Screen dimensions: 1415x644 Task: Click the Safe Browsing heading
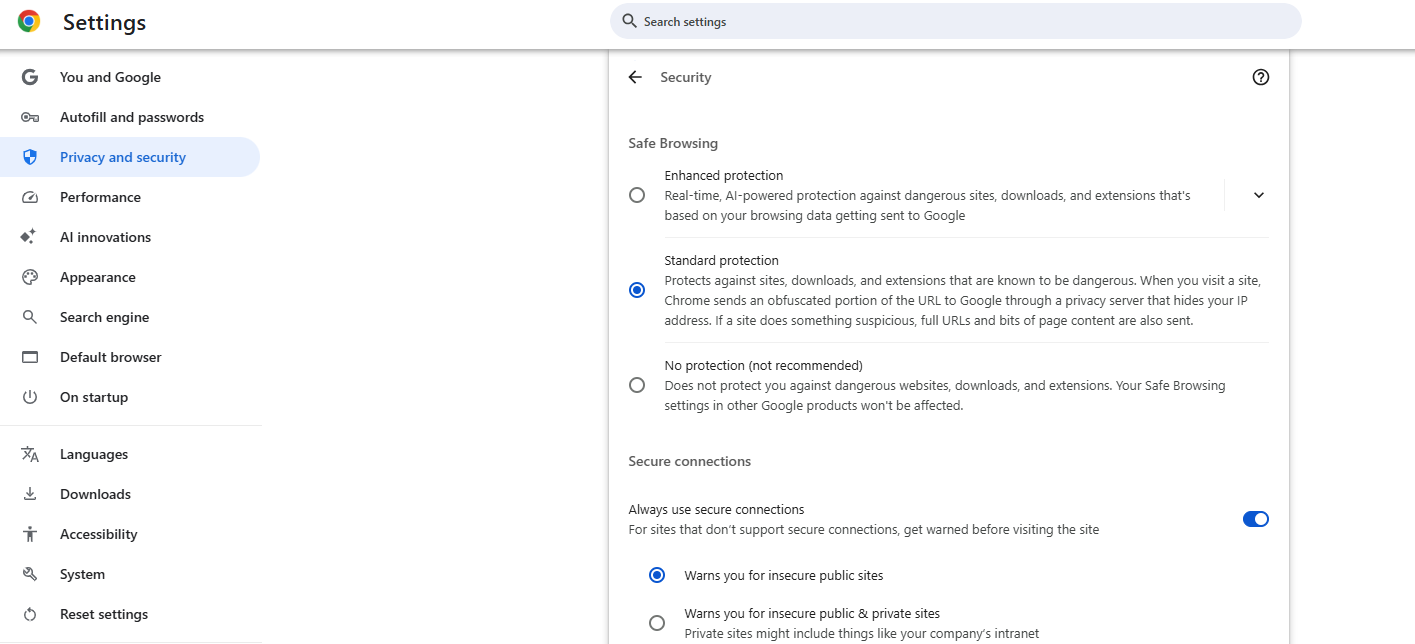point(673,143)
